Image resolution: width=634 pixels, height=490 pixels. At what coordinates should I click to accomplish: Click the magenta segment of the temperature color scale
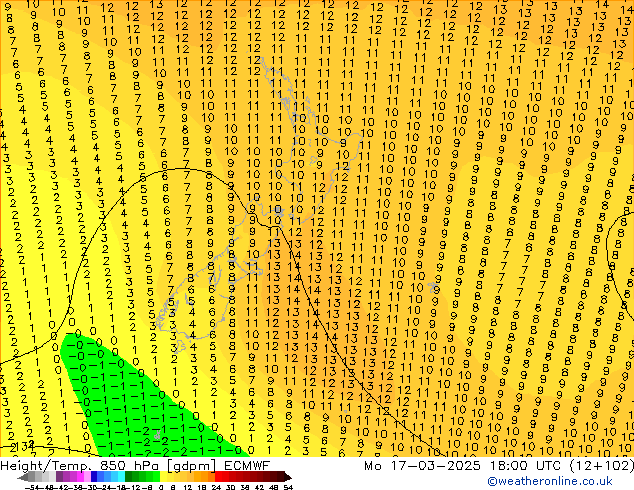80,477
